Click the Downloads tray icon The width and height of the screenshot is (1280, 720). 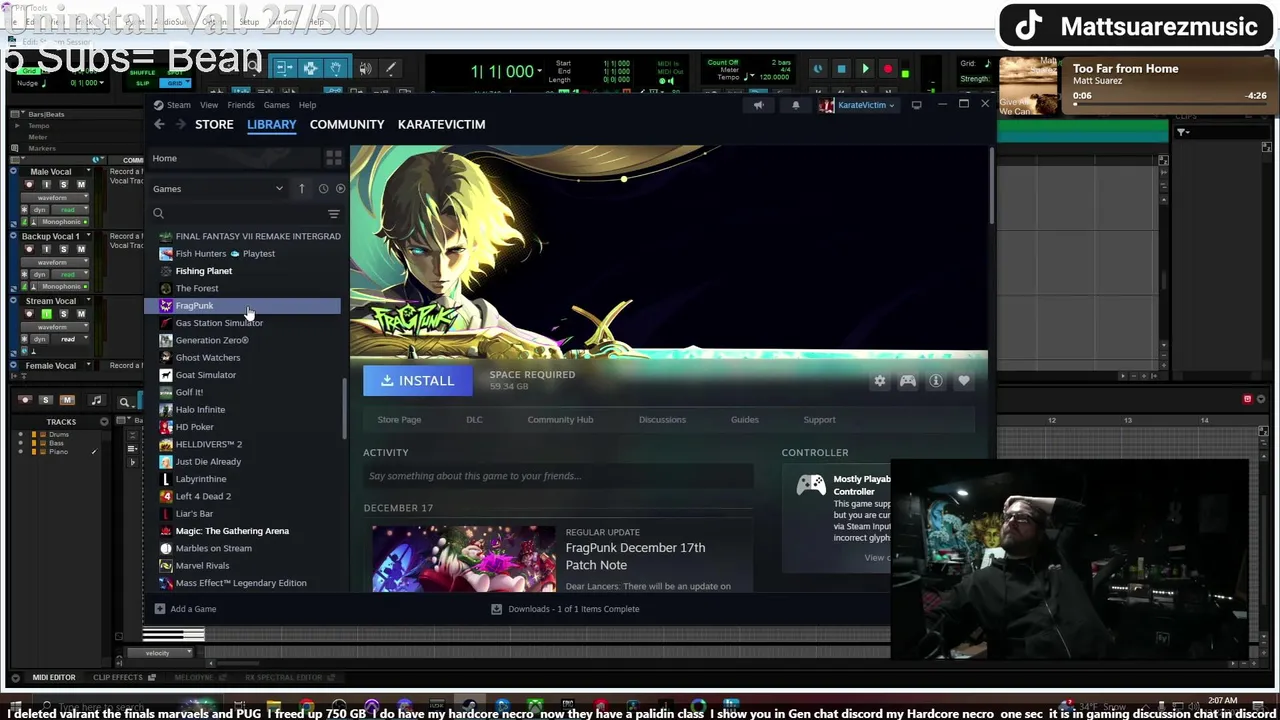click(x=496, y=609)
